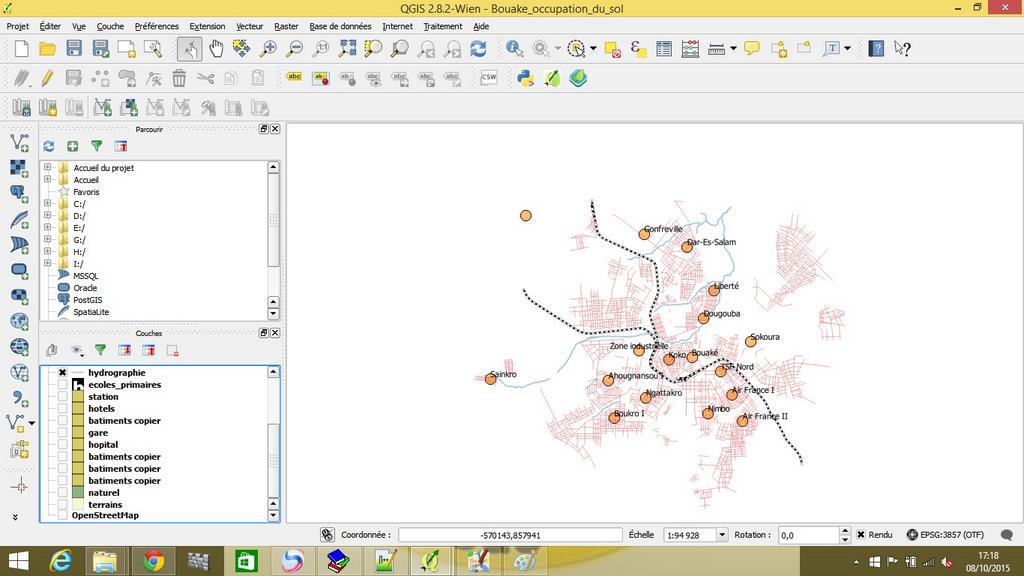This screenshot has width=1024, height=576.
Task: Open the Traitement menu
Action: pos(443,26)
